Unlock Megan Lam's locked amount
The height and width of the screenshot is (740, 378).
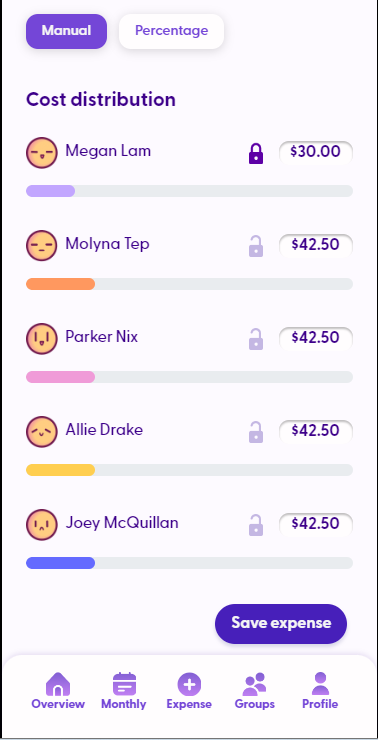(x=256, y=153)
